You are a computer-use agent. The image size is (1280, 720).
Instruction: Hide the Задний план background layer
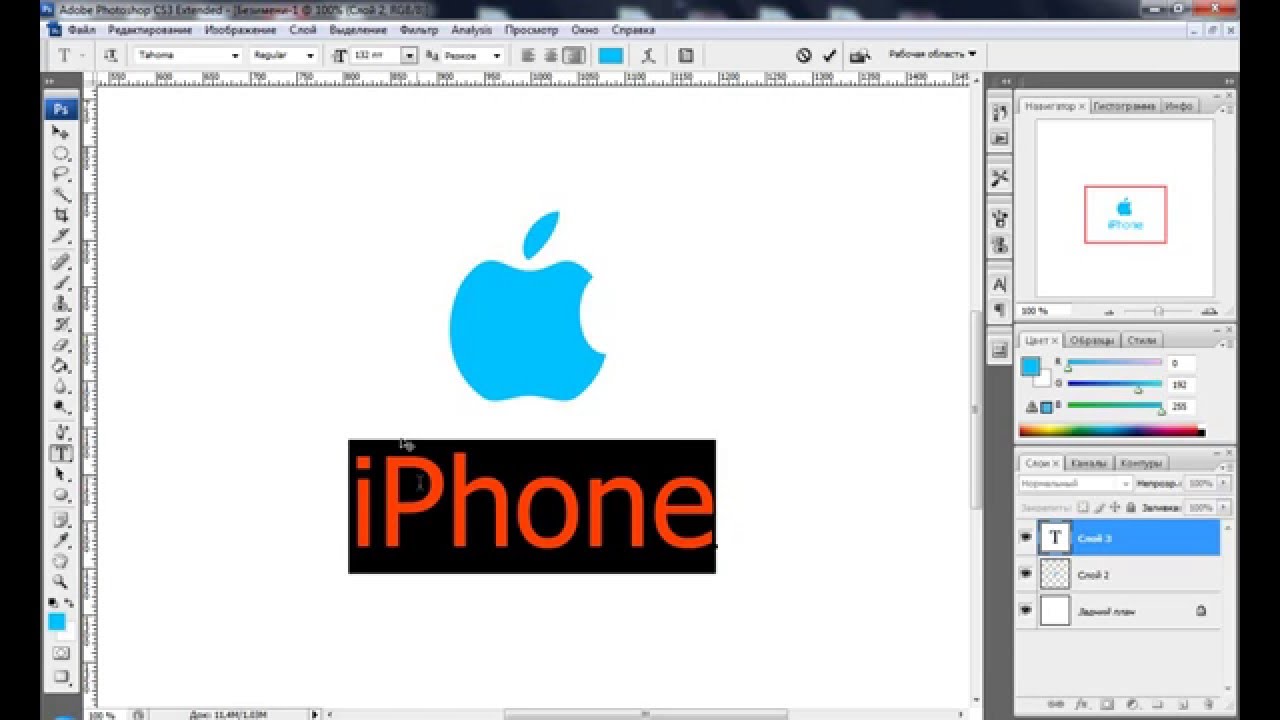click(x=1025, y=610)
